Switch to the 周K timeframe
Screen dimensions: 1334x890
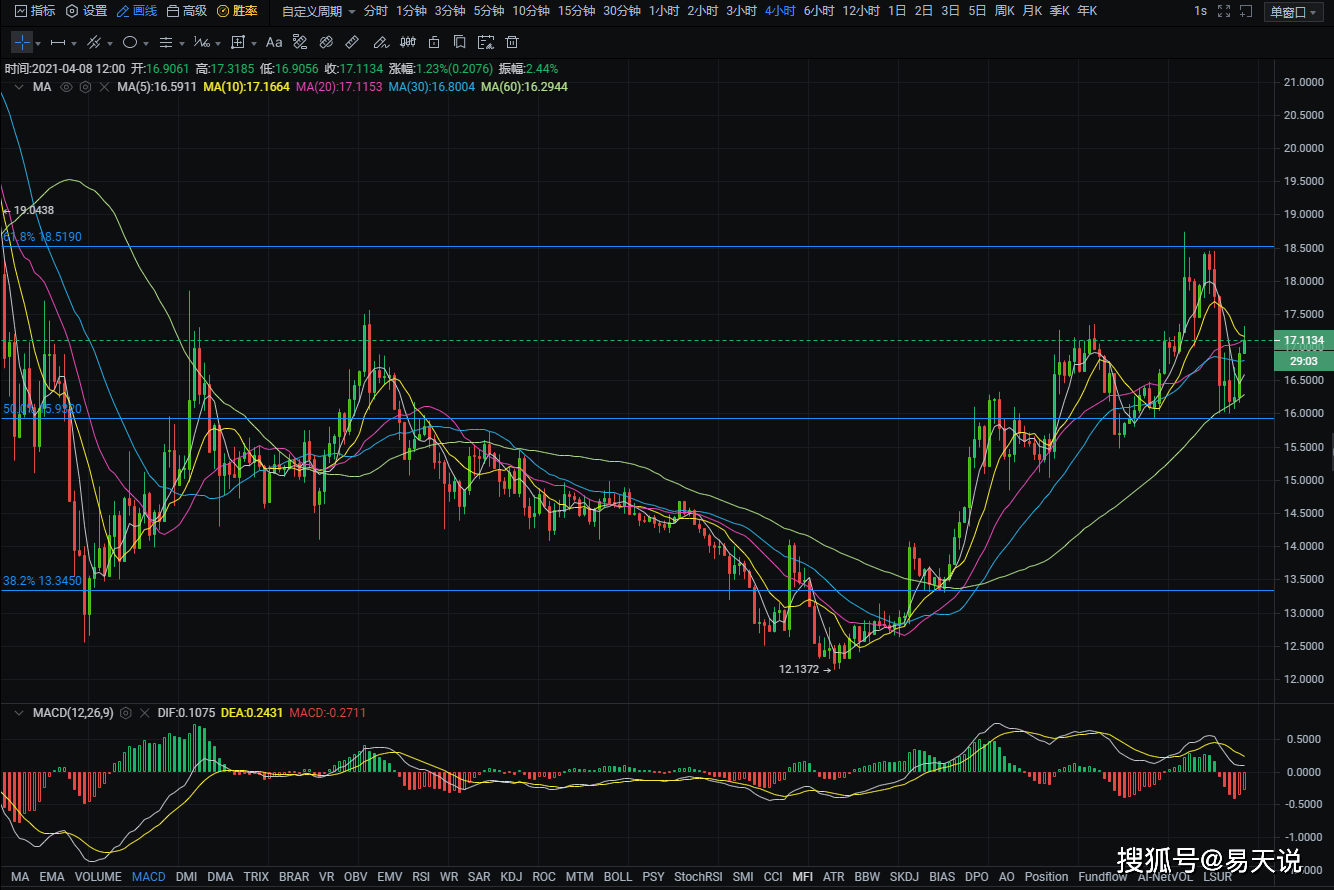pos(1004,11)
